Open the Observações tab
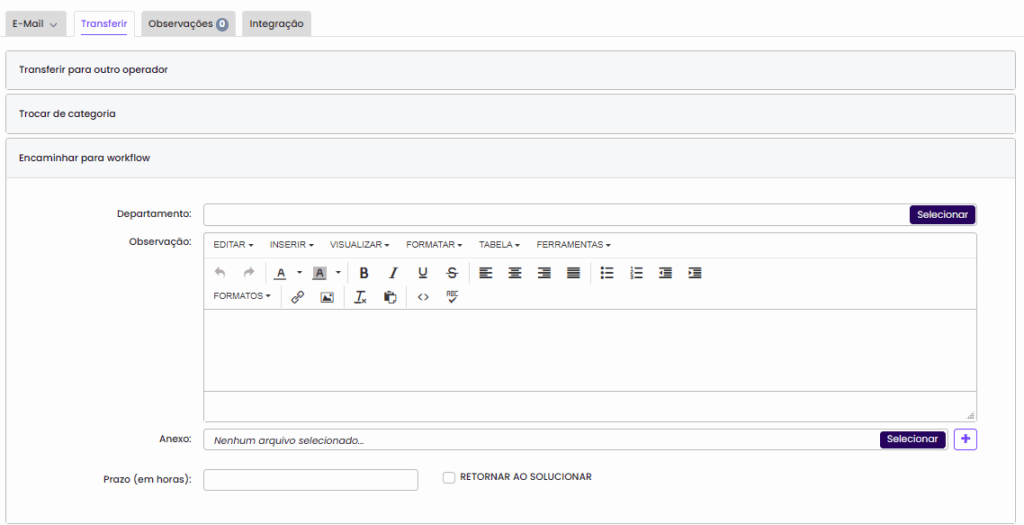 coord(187,24)
